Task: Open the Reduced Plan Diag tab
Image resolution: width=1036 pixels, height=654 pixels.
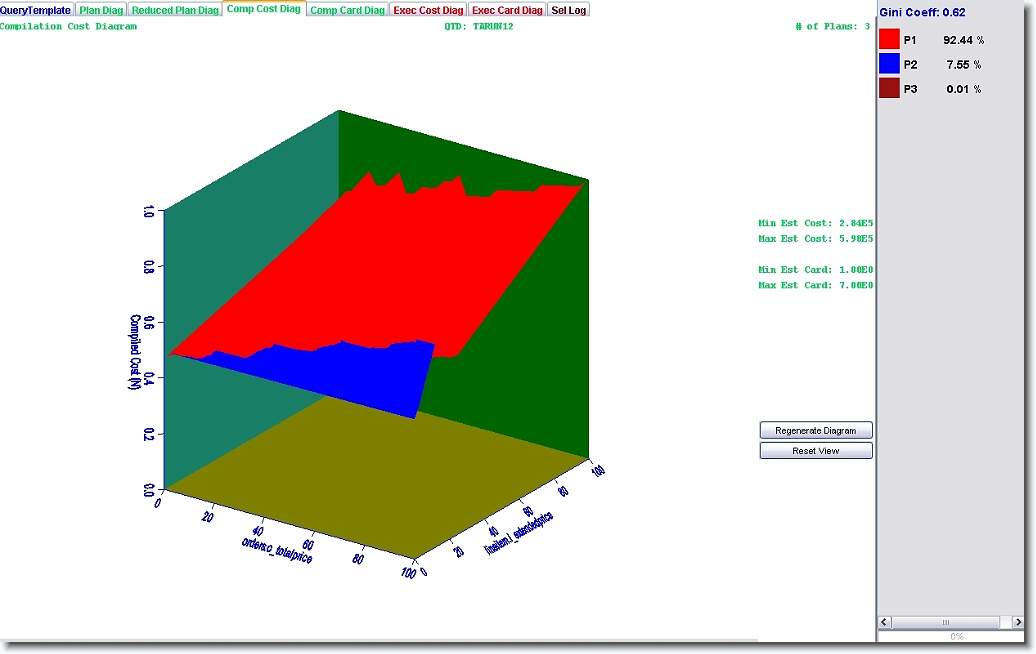Action: (175, 10)
